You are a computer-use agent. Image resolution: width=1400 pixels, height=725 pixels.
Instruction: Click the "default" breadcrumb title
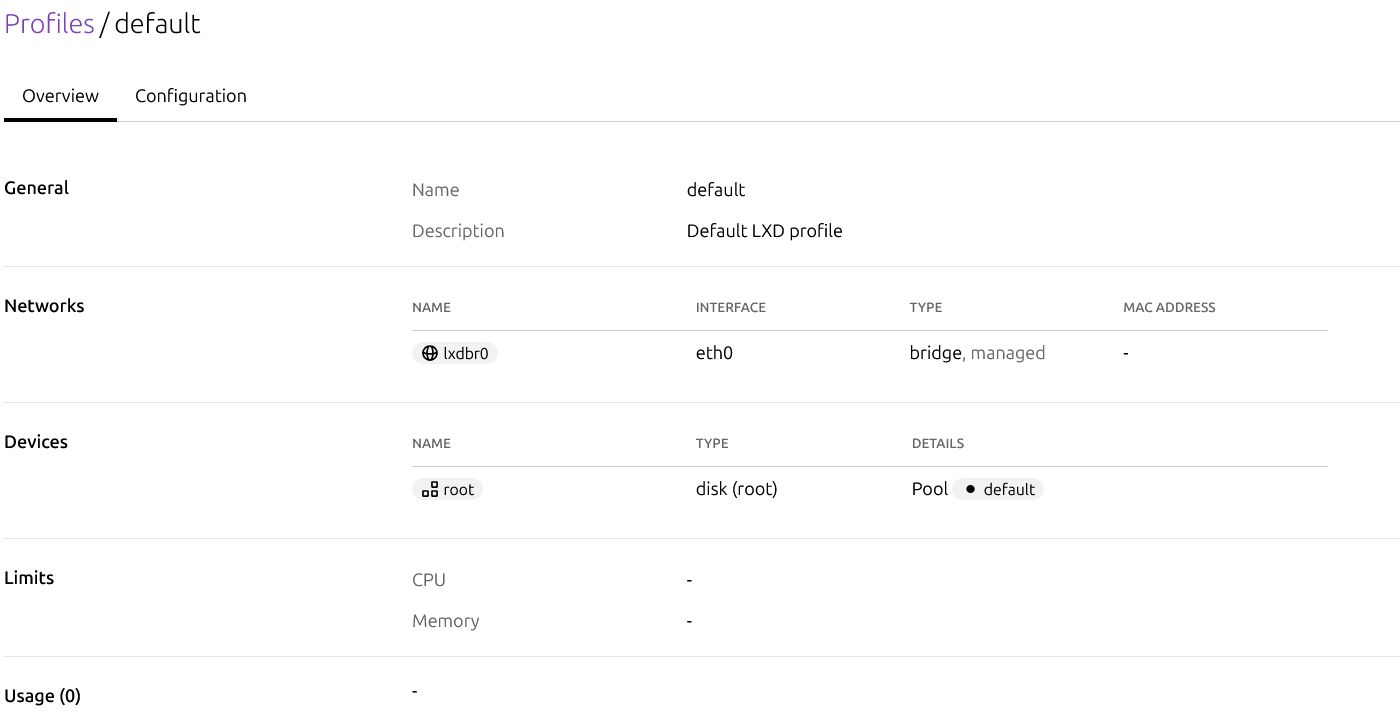pyautogui.click(x=157, y=24)
